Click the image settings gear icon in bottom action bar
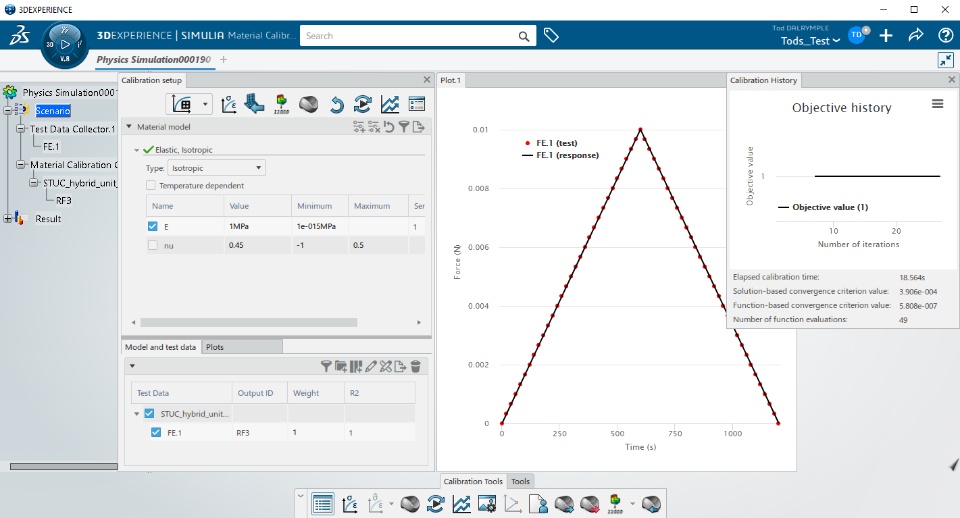 coord(487,504)
